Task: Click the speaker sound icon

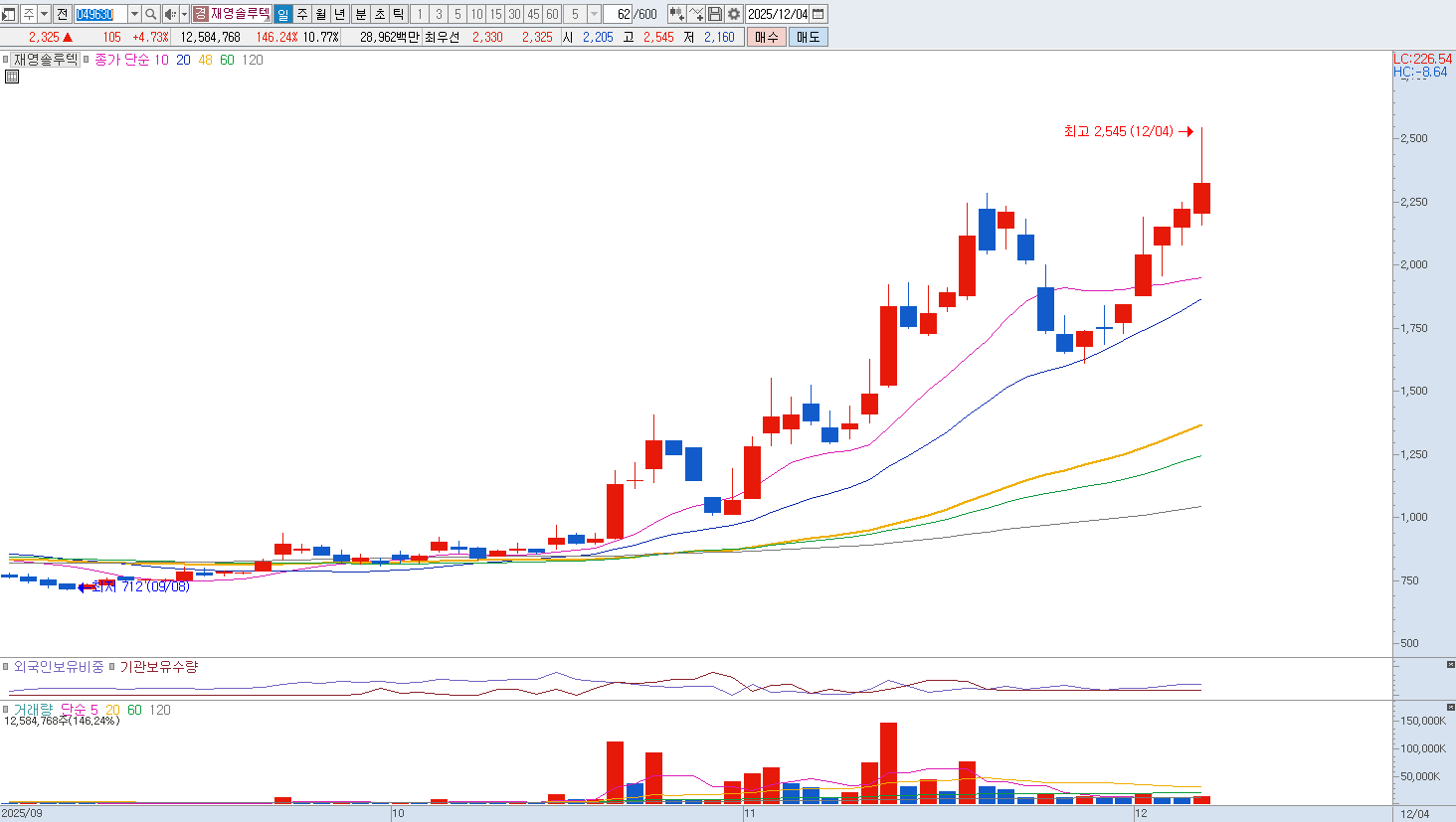Action: pos(170,14)
